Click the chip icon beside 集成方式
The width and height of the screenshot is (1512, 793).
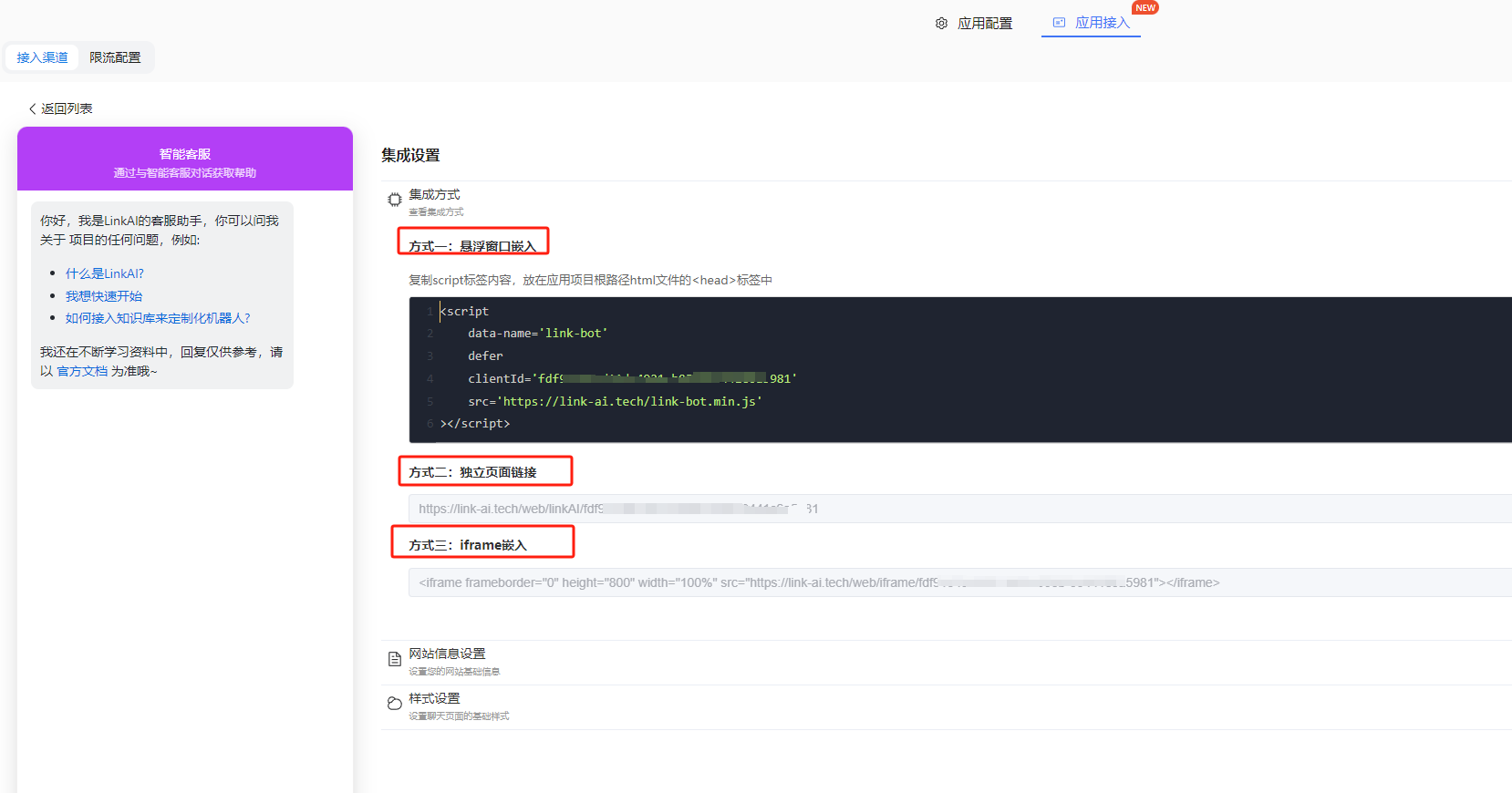coord(395,200)
